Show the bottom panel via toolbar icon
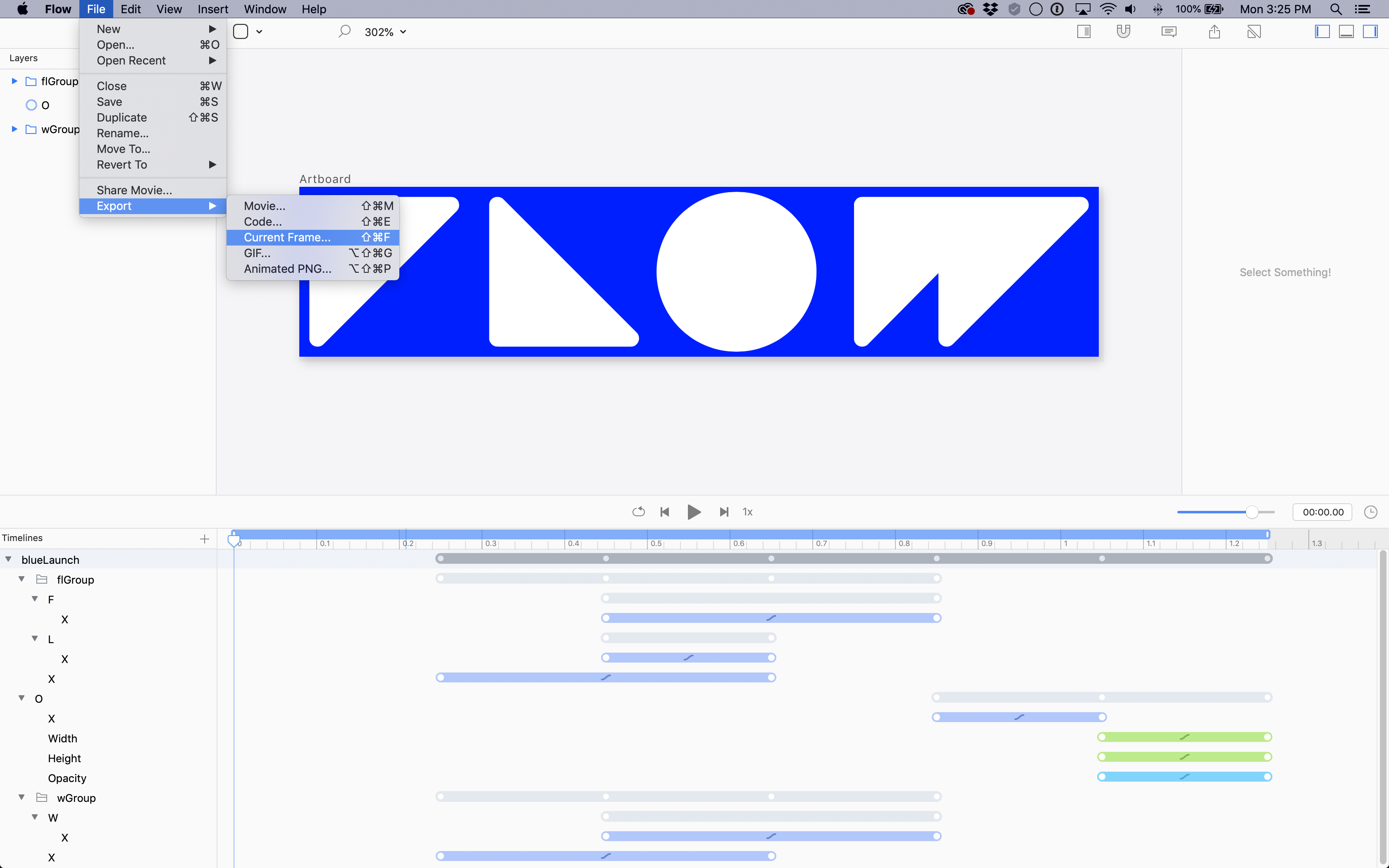The image size is (1389, 868). coord(1346,31)
